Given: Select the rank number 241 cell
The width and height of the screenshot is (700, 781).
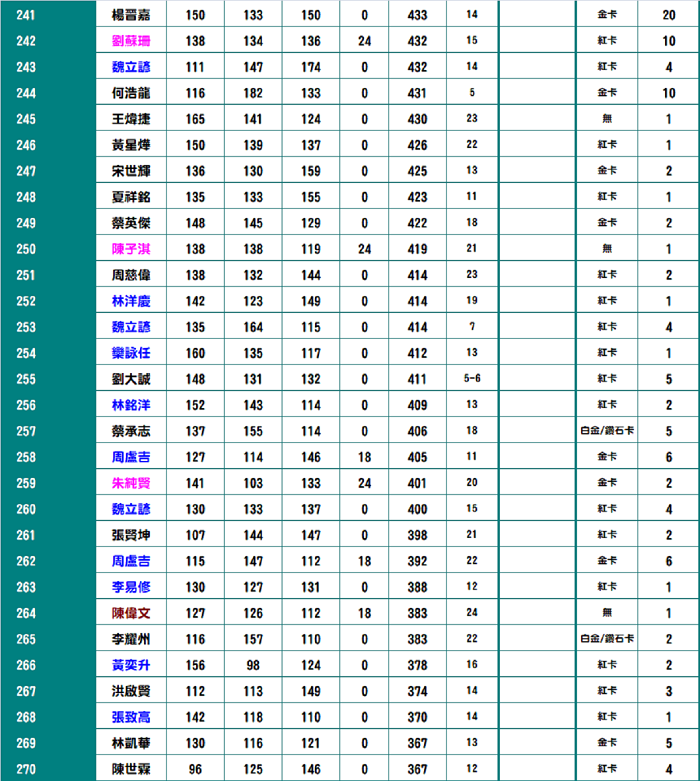Looking at the screenshot, I should (26, 15).
